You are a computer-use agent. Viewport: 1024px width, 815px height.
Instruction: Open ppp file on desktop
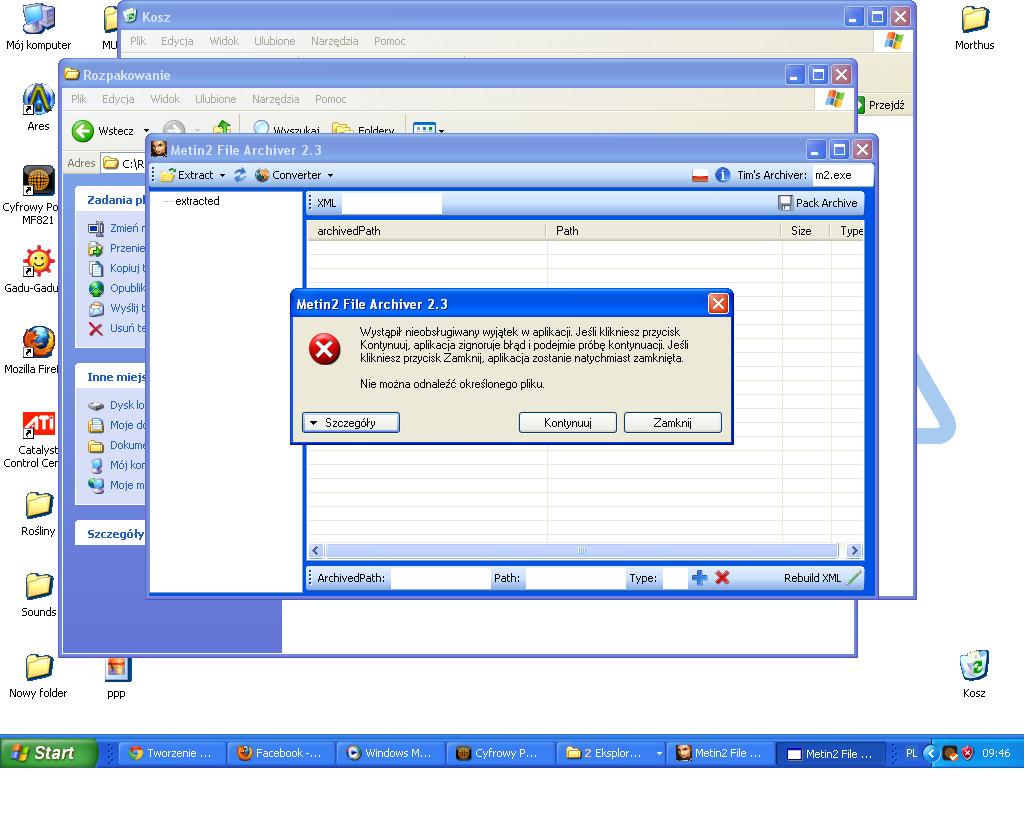click(116, 677)
